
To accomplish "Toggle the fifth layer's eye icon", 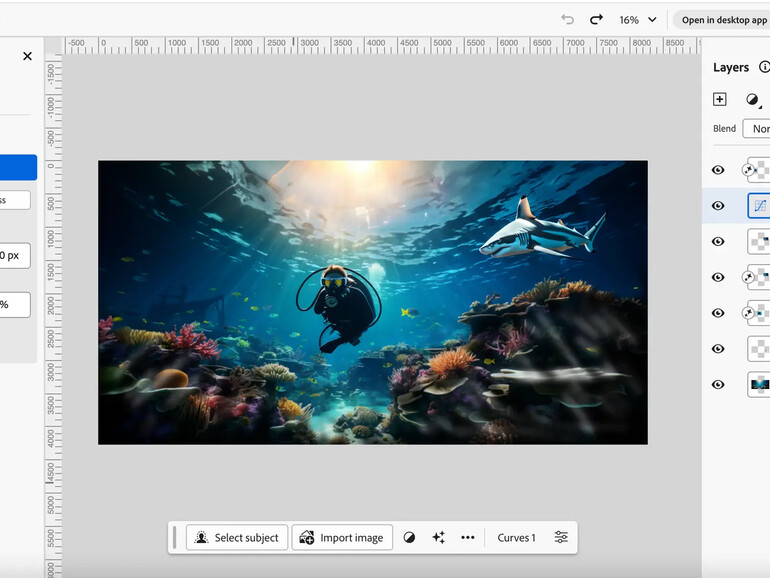I will pyautogui.click(x=718, y=313).
